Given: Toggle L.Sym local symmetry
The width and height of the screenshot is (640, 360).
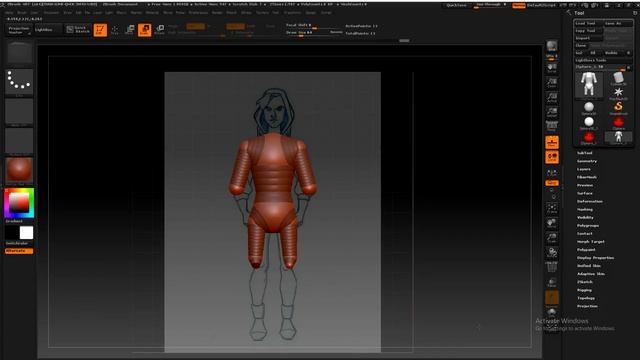Looking at the screenshot, I should click(552, 173).
